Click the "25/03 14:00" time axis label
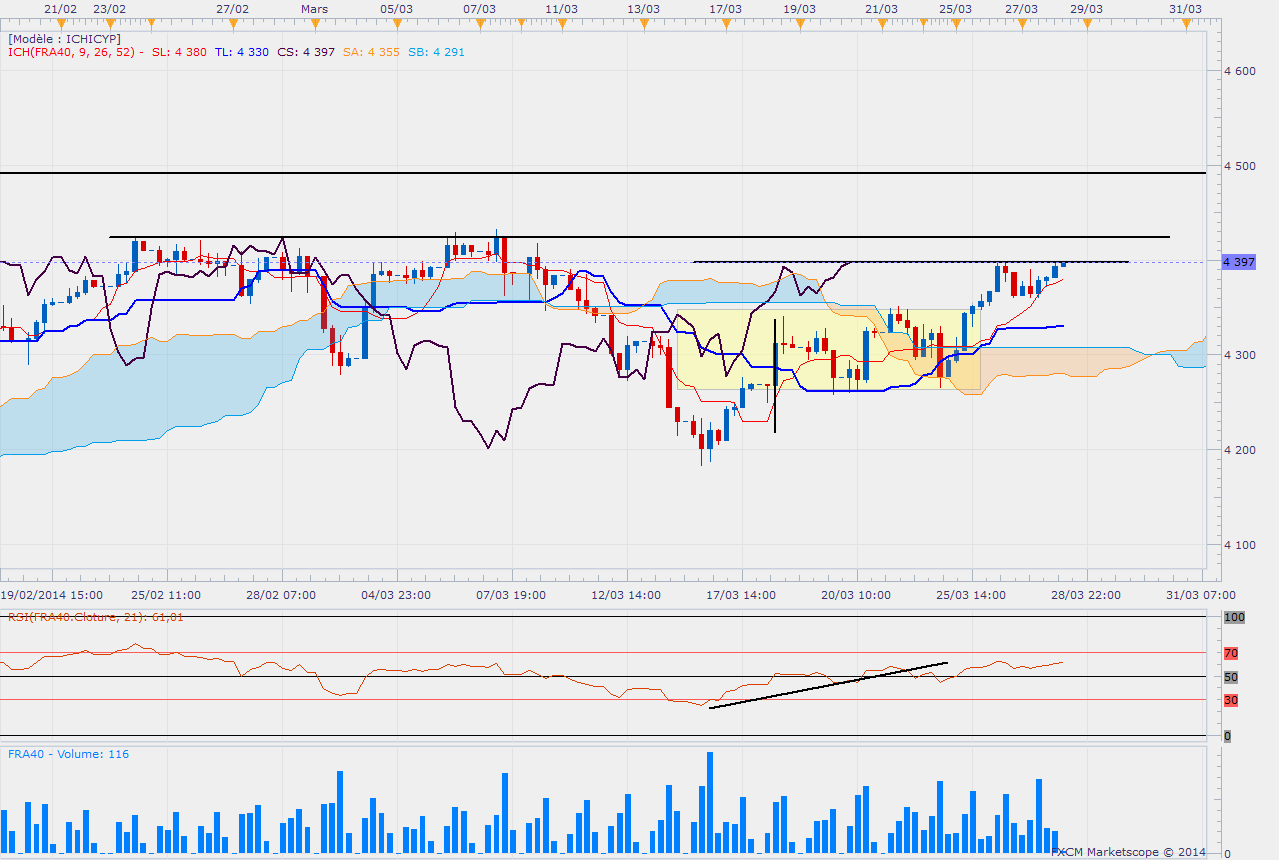 pos(971,595)
